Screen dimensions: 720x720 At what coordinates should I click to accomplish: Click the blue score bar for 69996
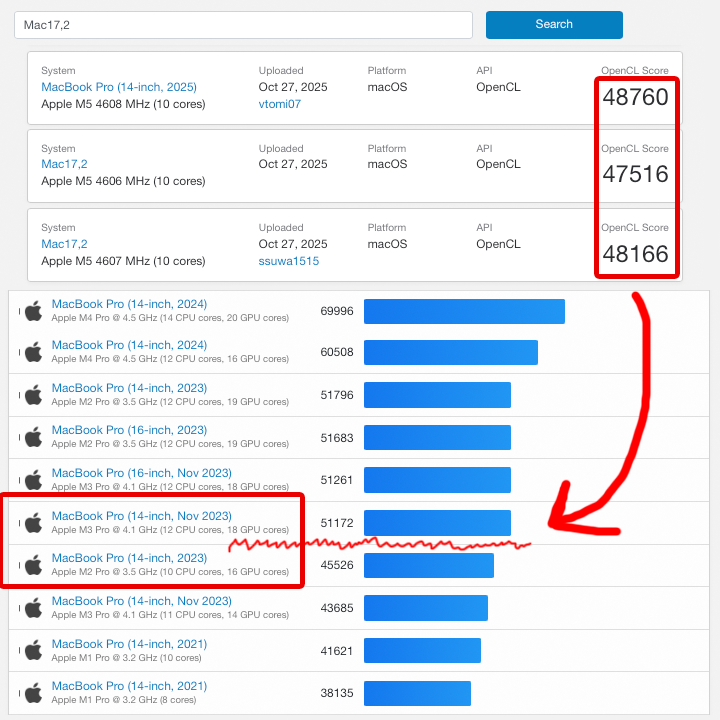click(x=464, y=311)
